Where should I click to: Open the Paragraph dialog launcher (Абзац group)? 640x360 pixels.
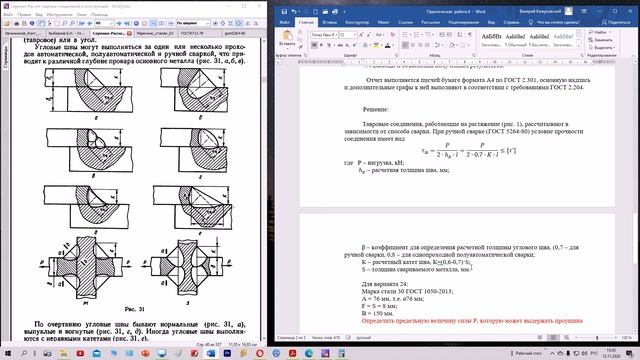pyautogui.click(x=473, y=55)
